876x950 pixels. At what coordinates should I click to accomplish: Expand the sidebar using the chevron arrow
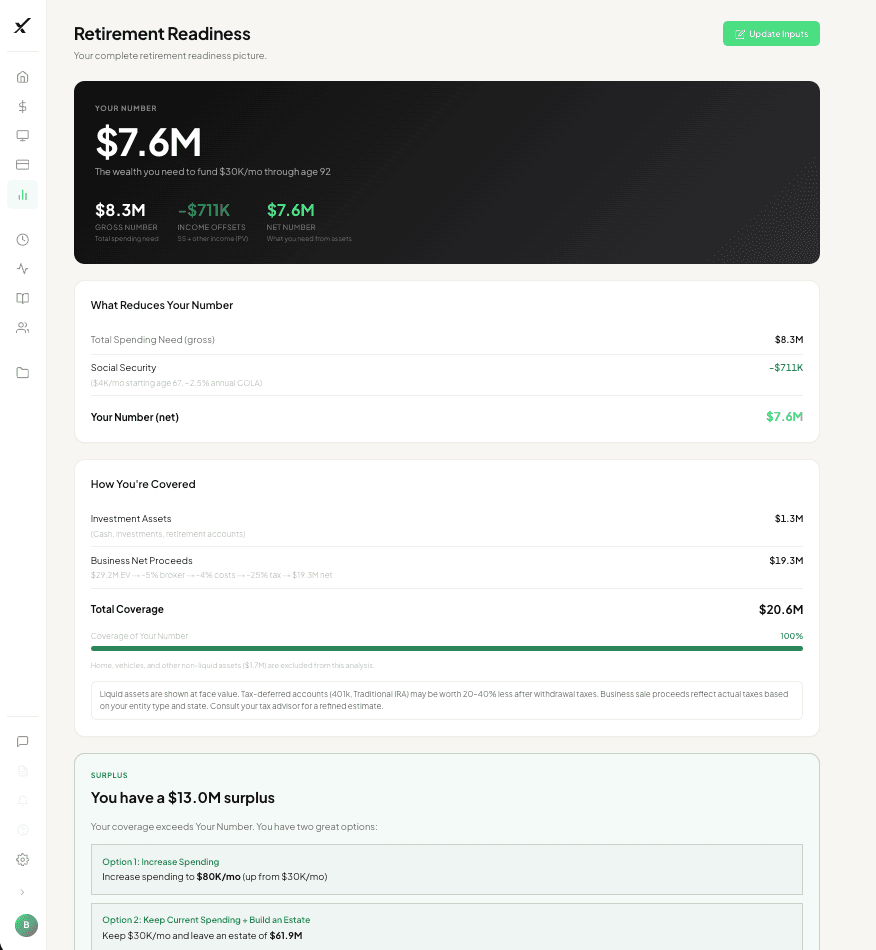coord(22,891)
